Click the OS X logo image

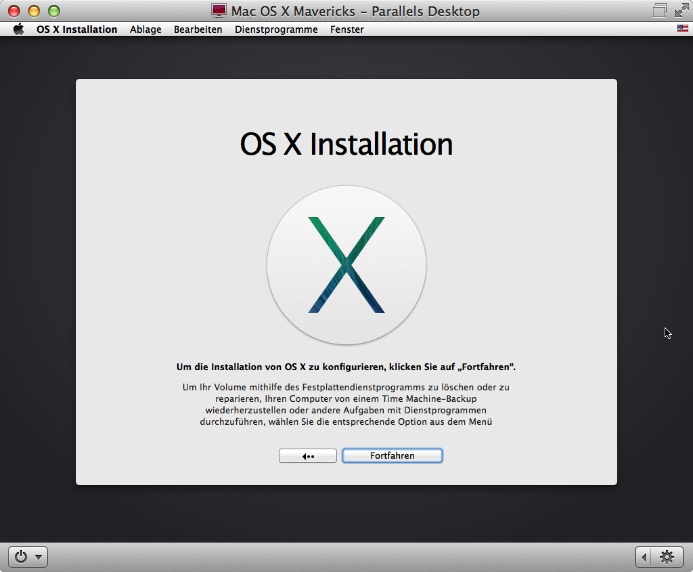click(346, 265)
